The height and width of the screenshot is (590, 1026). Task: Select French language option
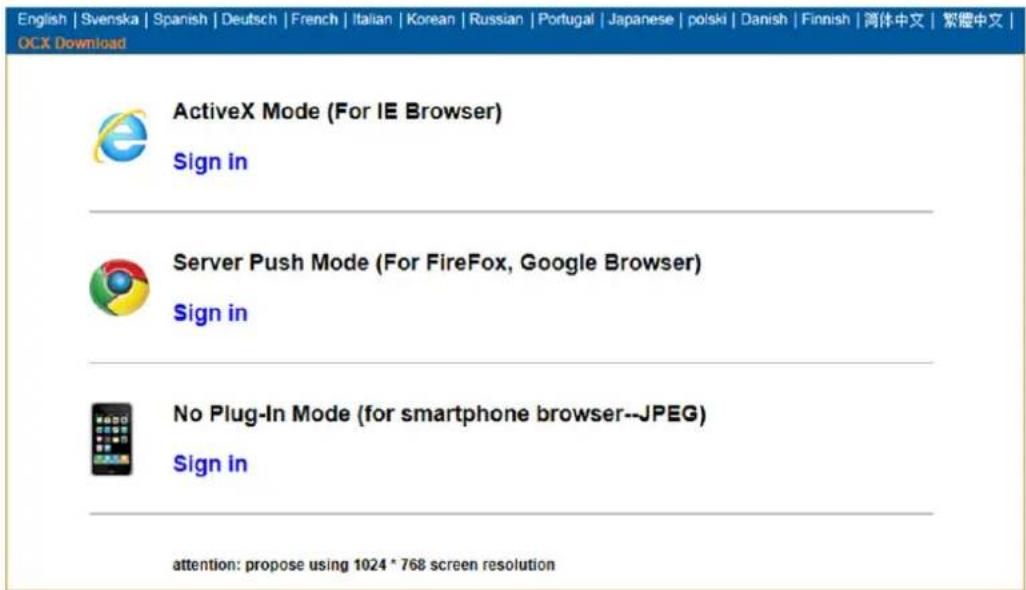314,20
